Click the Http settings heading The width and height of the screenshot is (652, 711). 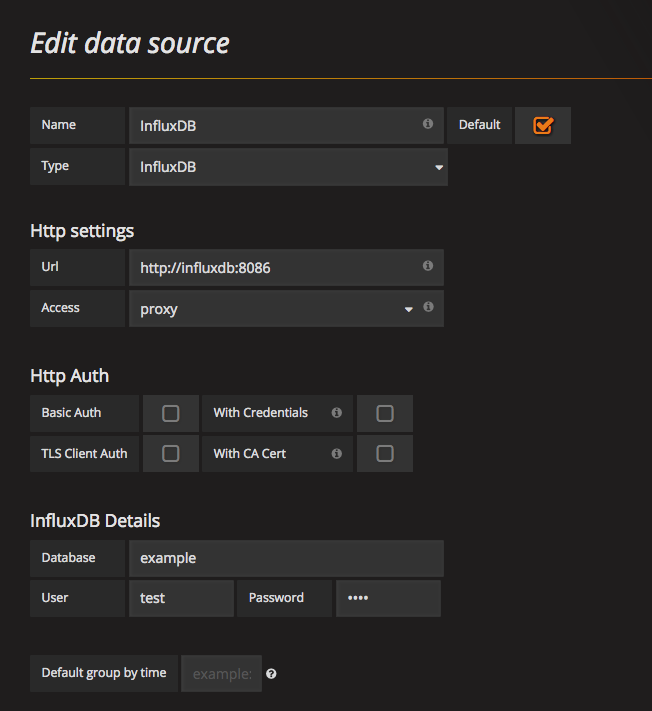pos(82,231)
